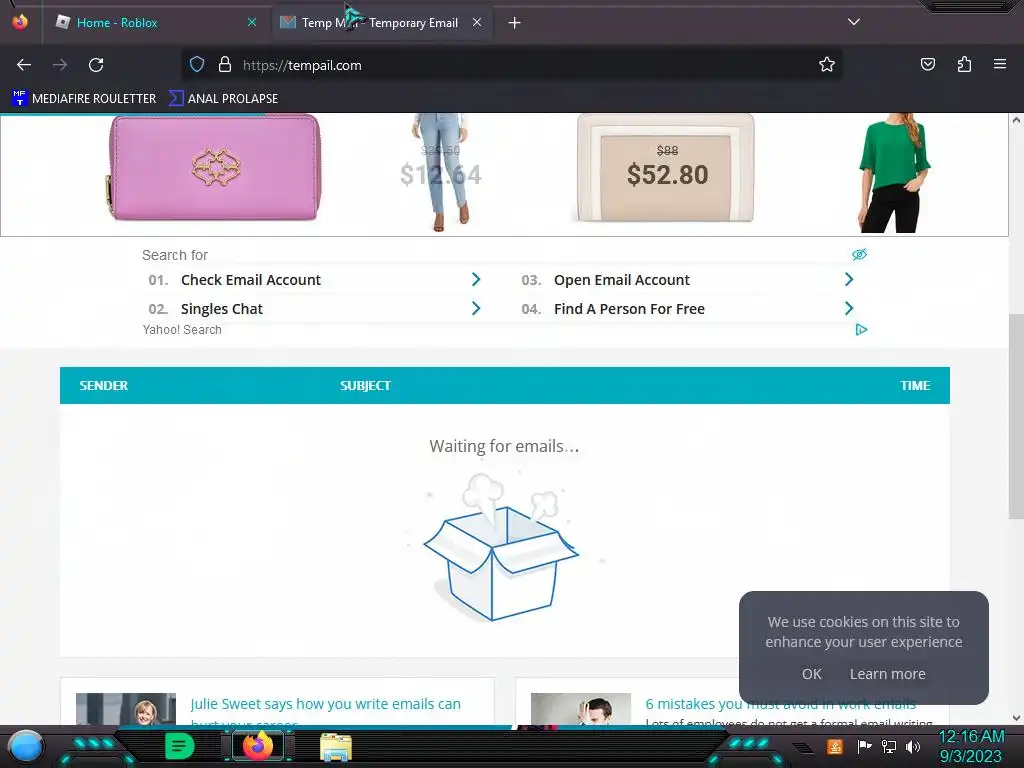Expand arrow beside Open Email Account

pos(849,280)
